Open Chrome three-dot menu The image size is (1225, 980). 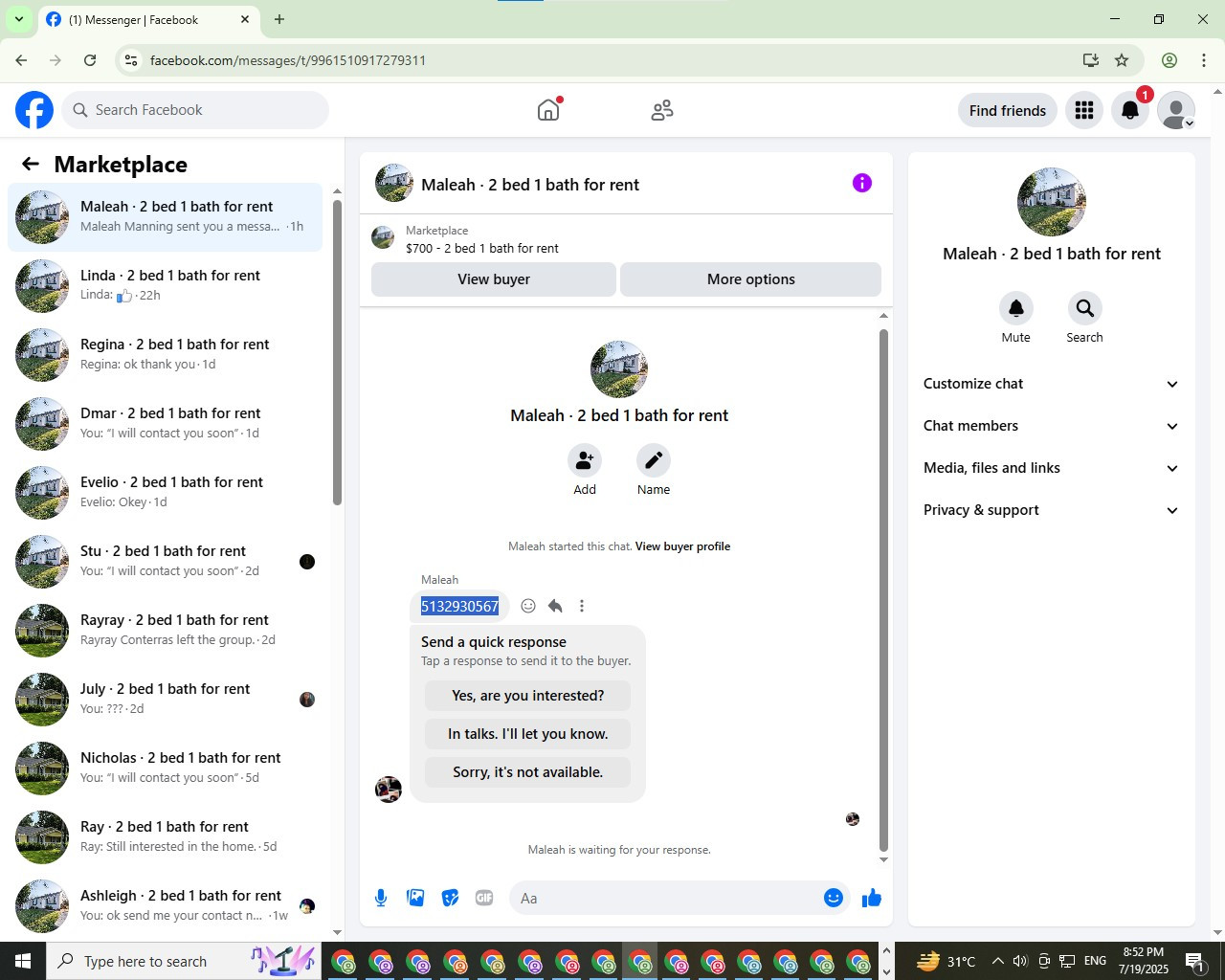(x=1204, y=60)
